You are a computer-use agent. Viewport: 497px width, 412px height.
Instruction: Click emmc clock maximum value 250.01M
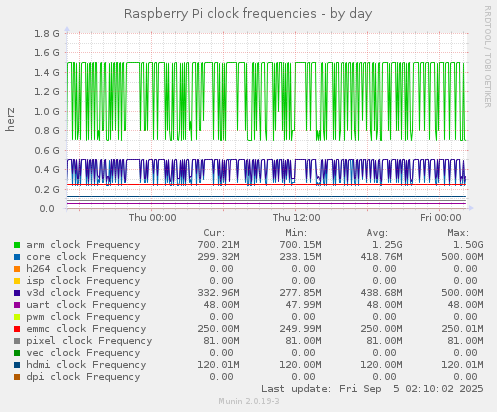[462, 329]
